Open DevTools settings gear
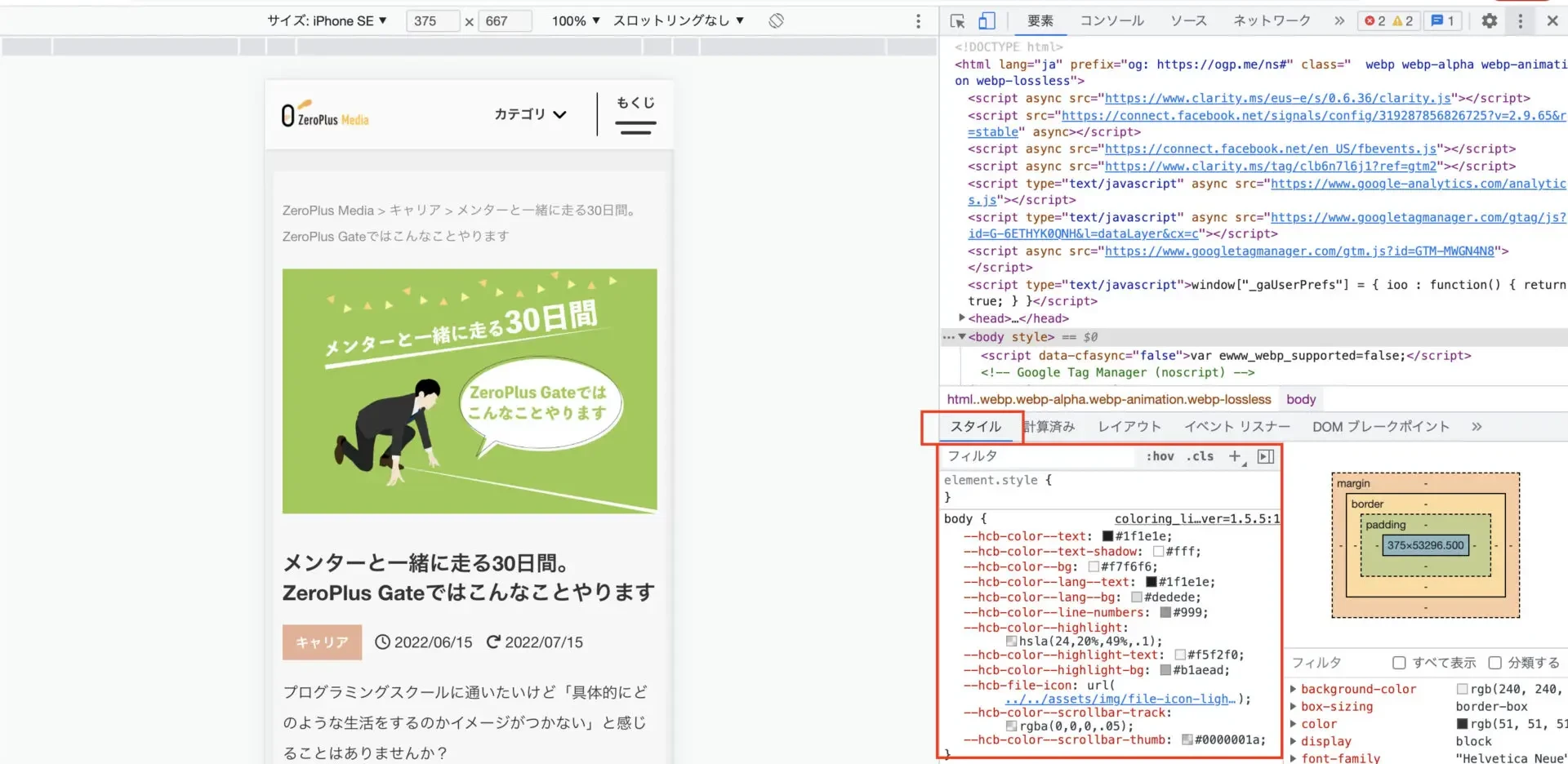 point(1490,21)
